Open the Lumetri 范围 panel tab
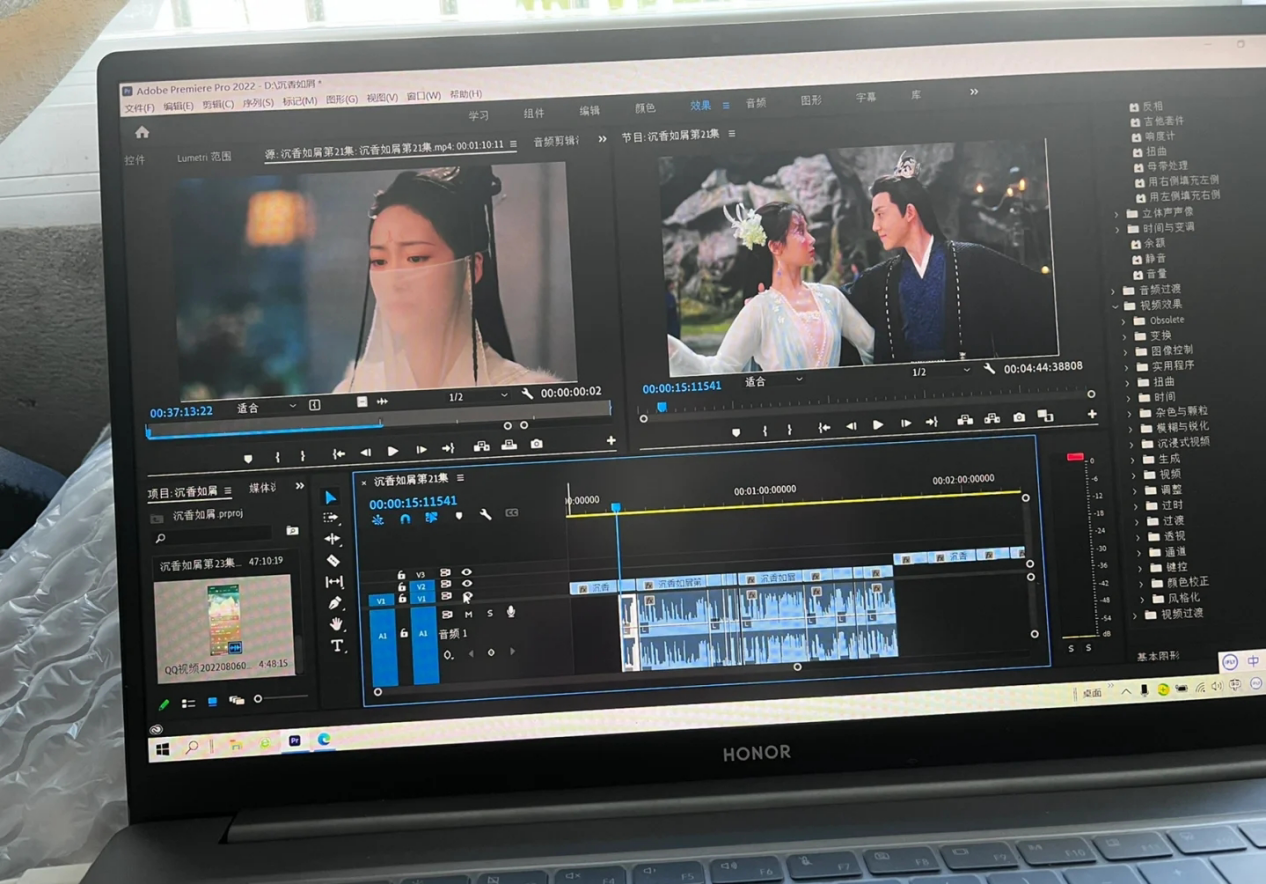Screen dimensions: 1266x884 point(204,158)
